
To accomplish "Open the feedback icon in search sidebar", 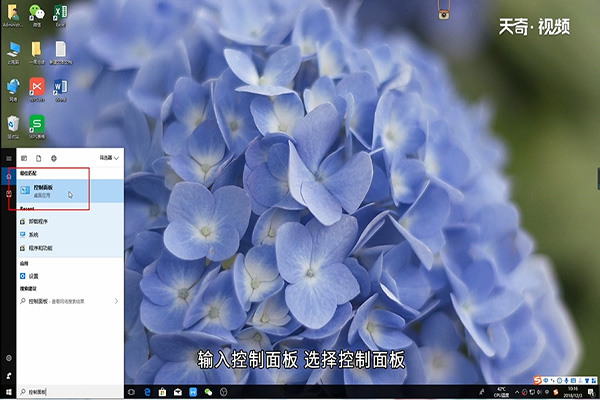I will click(8, 376).
